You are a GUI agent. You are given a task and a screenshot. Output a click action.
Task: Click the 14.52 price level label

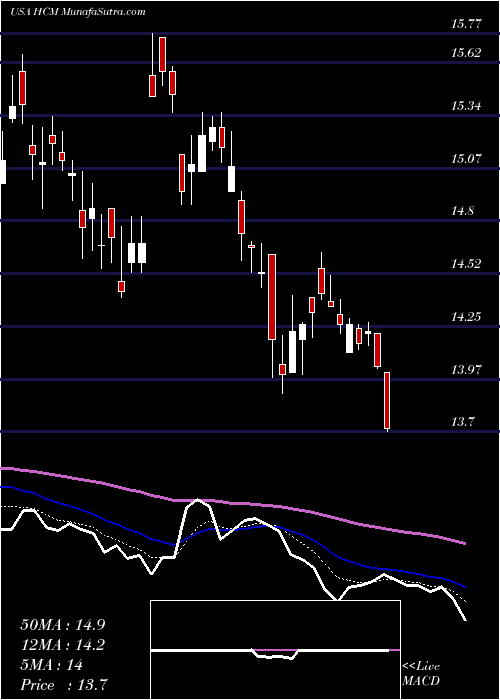pyautogui.click(x=466, y=264)
